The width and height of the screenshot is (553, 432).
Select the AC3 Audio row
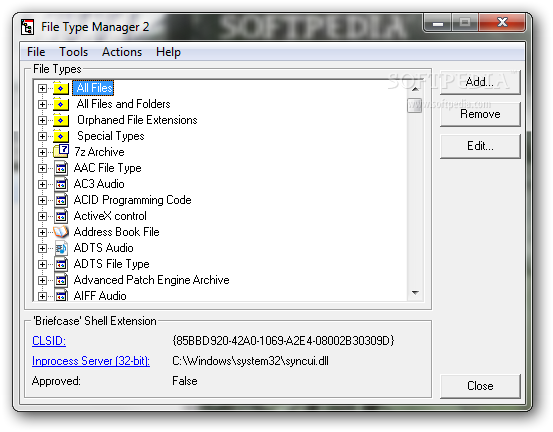(x=99, y=184)
